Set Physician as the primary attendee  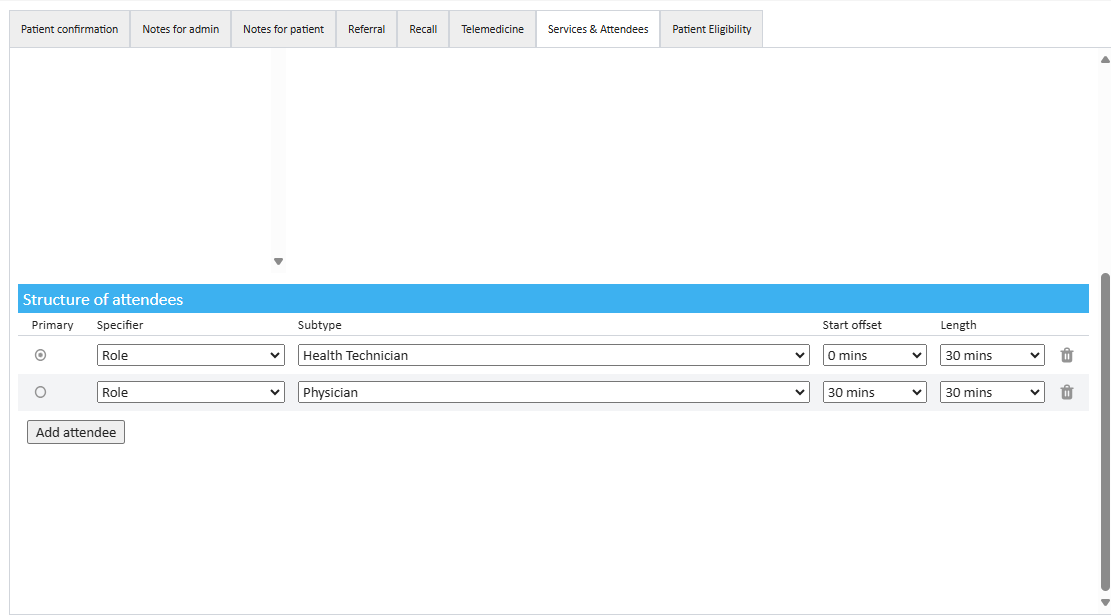click(x=41, y=392)
